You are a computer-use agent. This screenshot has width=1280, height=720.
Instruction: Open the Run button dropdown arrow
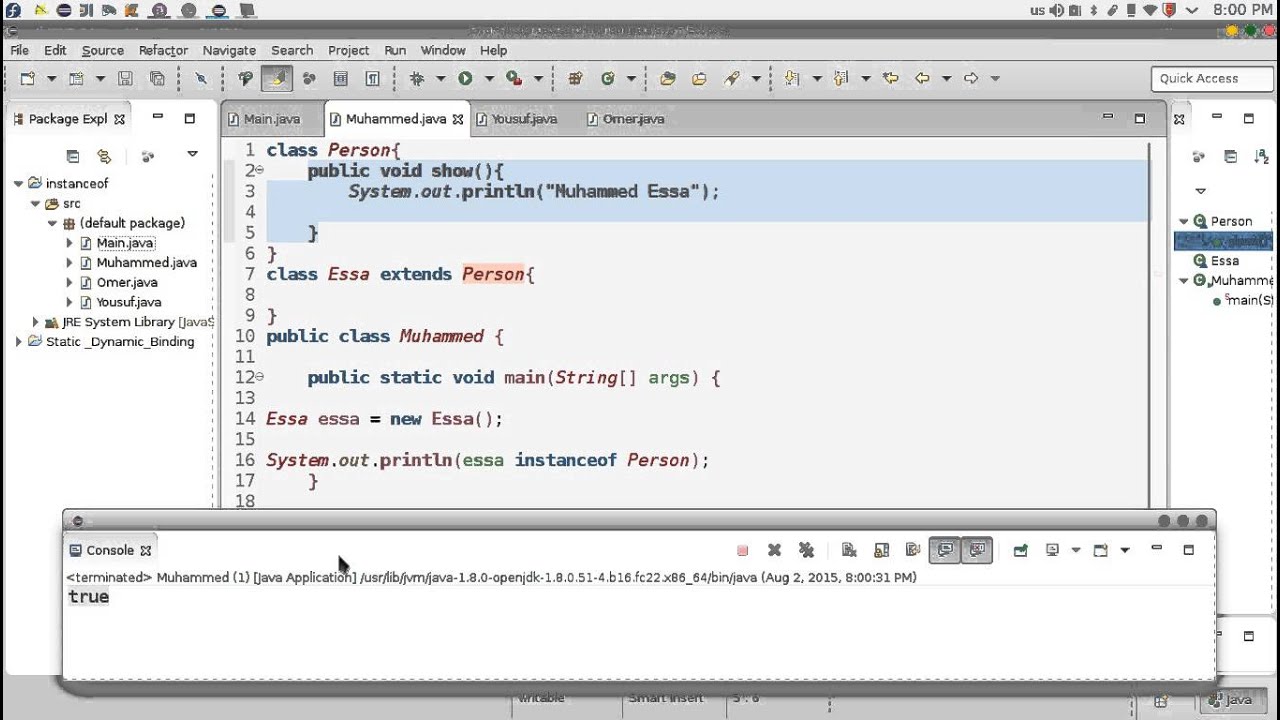[489, 78]
